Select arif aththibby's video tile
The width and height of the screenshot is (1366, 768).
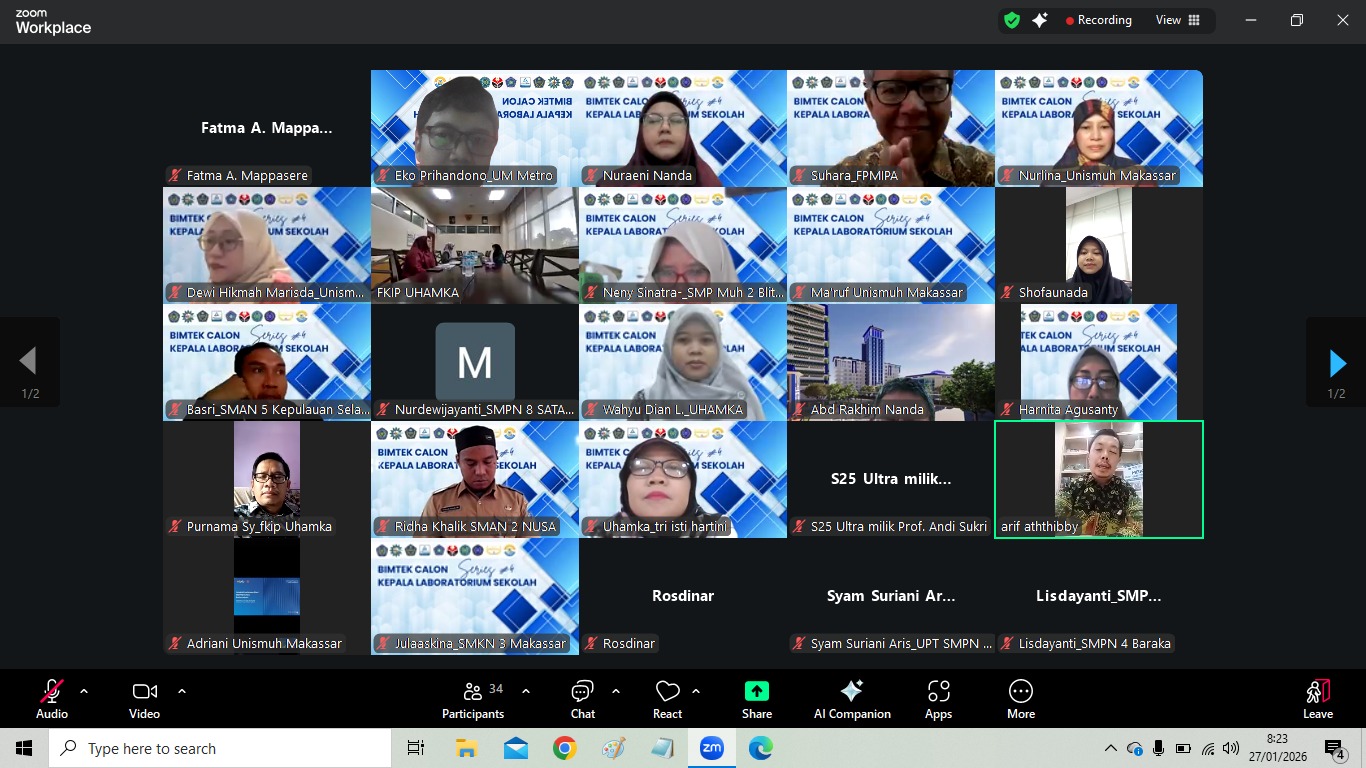click(1098, 479)
